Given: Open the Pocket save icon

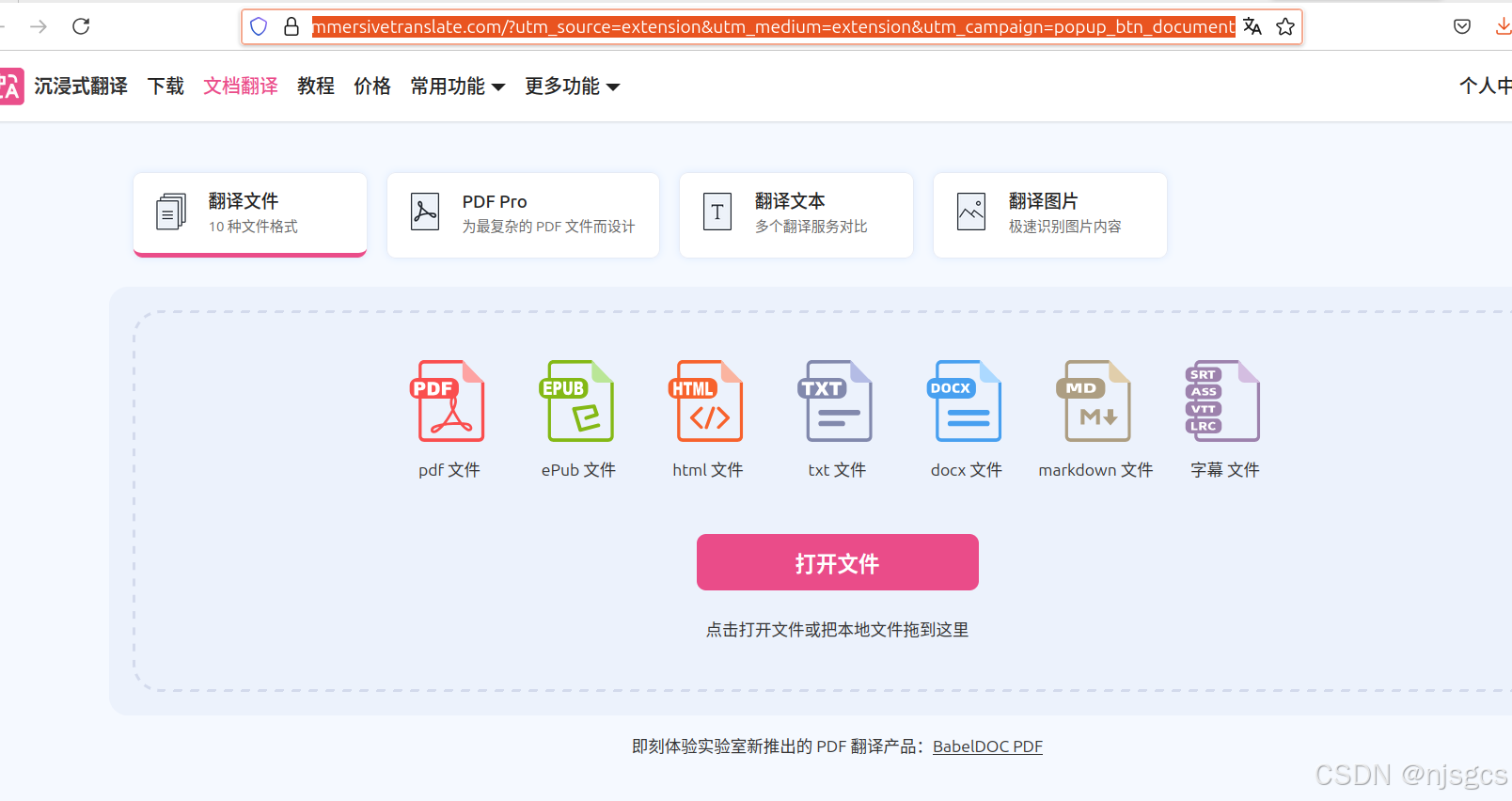Looking at the screenshot, I should coord(1462,26).
